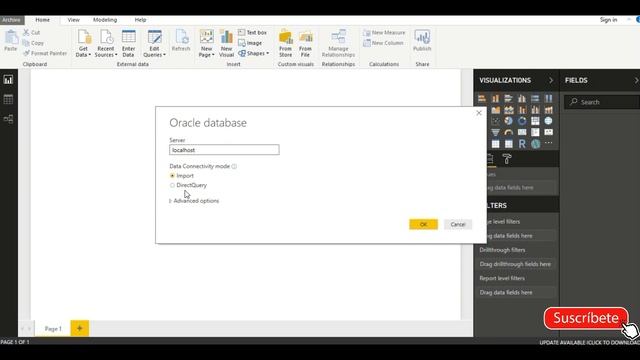640x360 pixels.
Task: Expand Advanced options in the dialog
Action: pyautogui.click(x=194, y=201)
